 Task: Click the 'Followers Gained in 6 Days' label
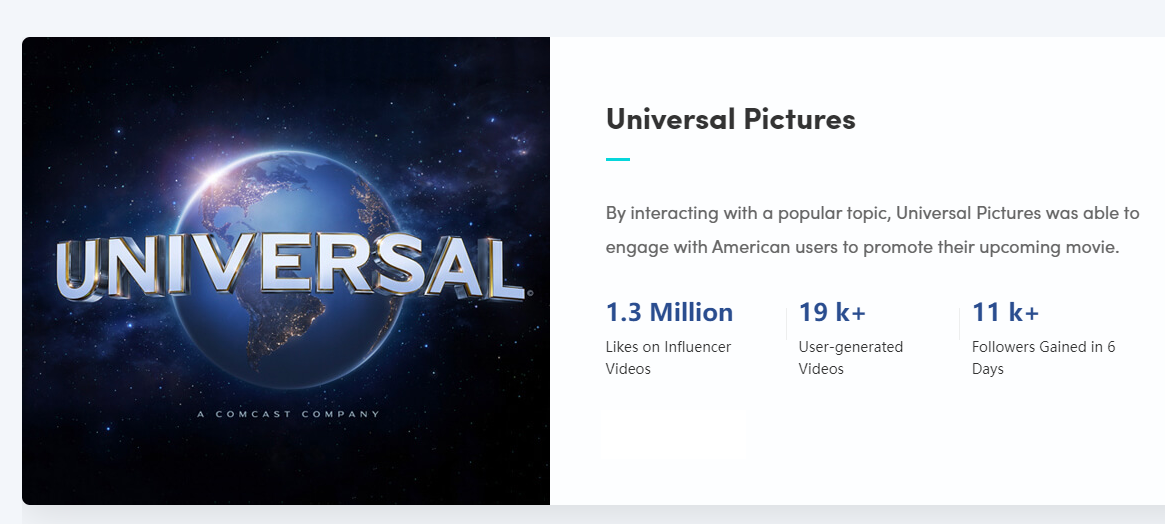(x=1043, y=358)
